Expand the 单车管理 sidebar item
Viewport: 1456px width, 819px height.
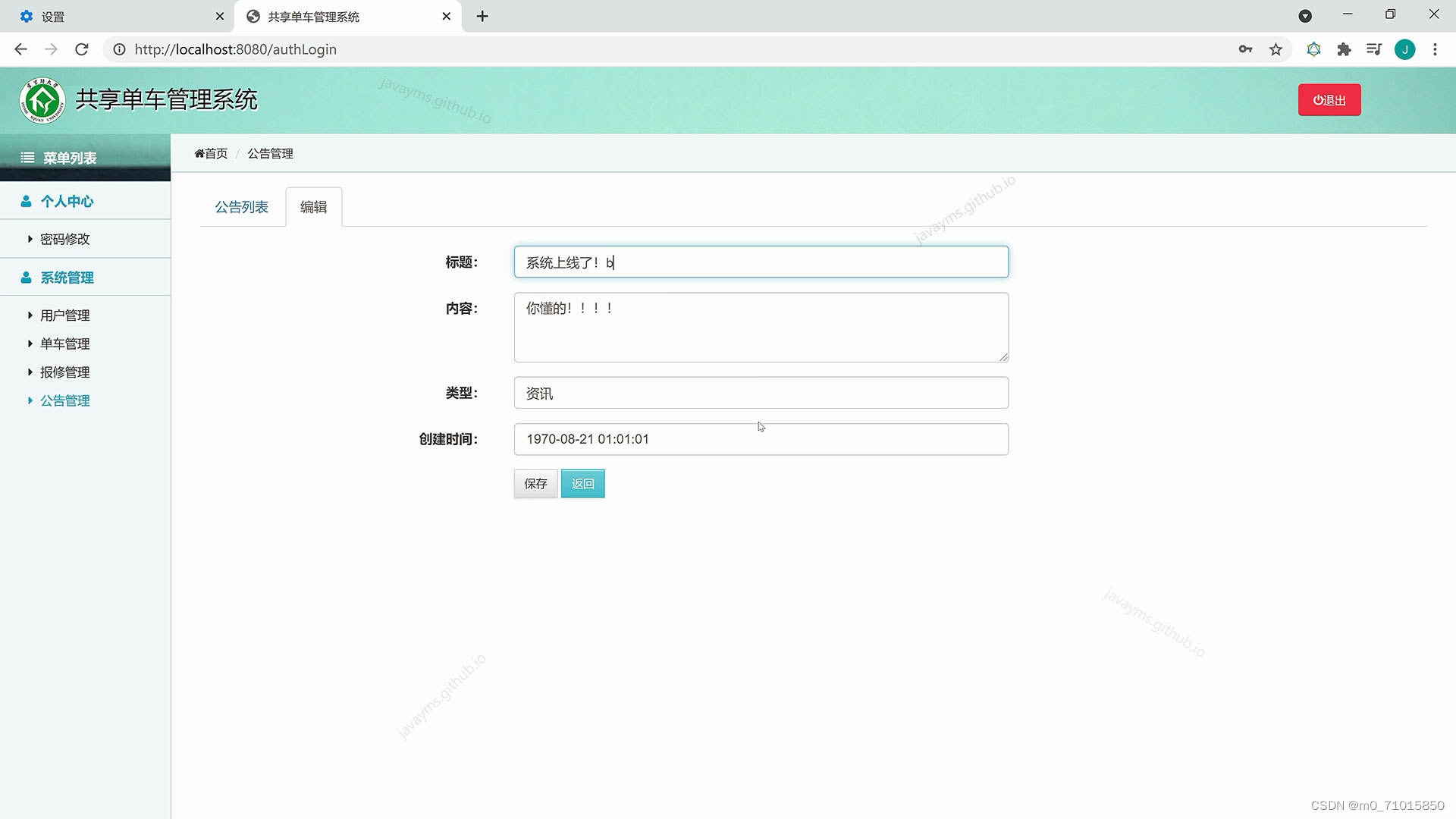(64, 344)
